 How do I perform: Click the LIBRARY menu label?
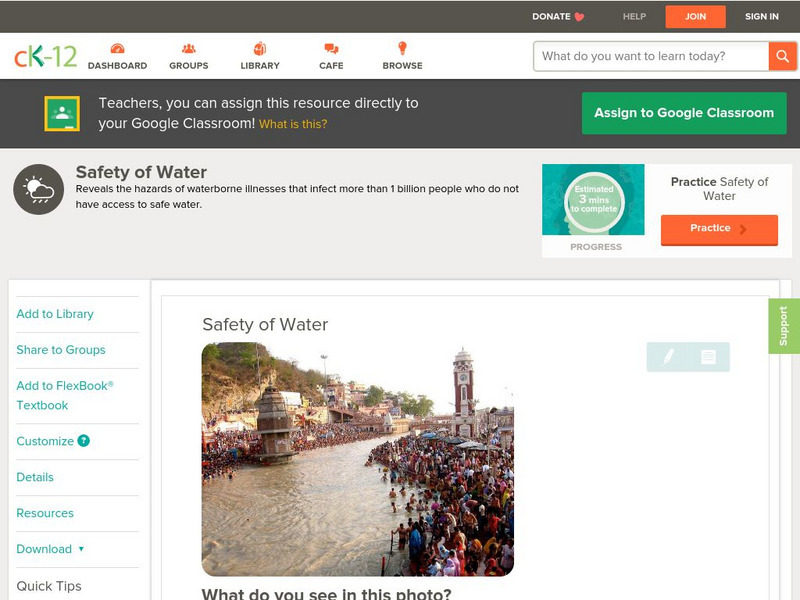pyautogui.click(x=260, y=66)
